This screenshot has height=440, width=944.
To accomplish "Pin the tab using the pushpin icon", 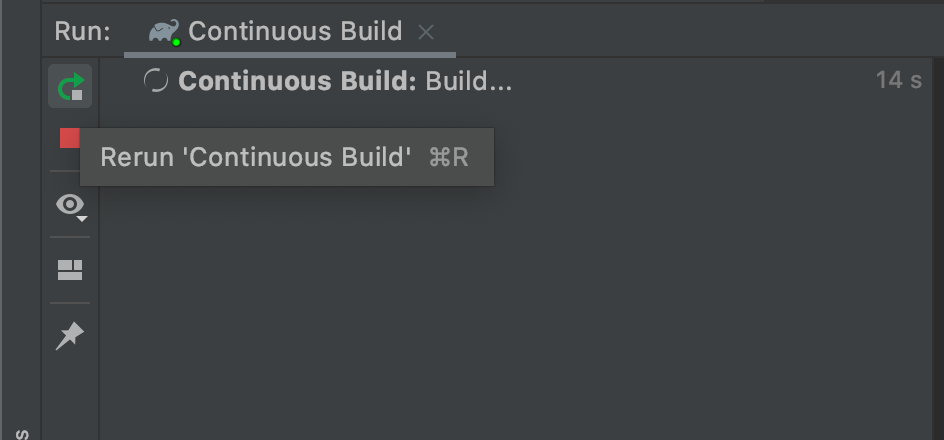I will (70, 335).
